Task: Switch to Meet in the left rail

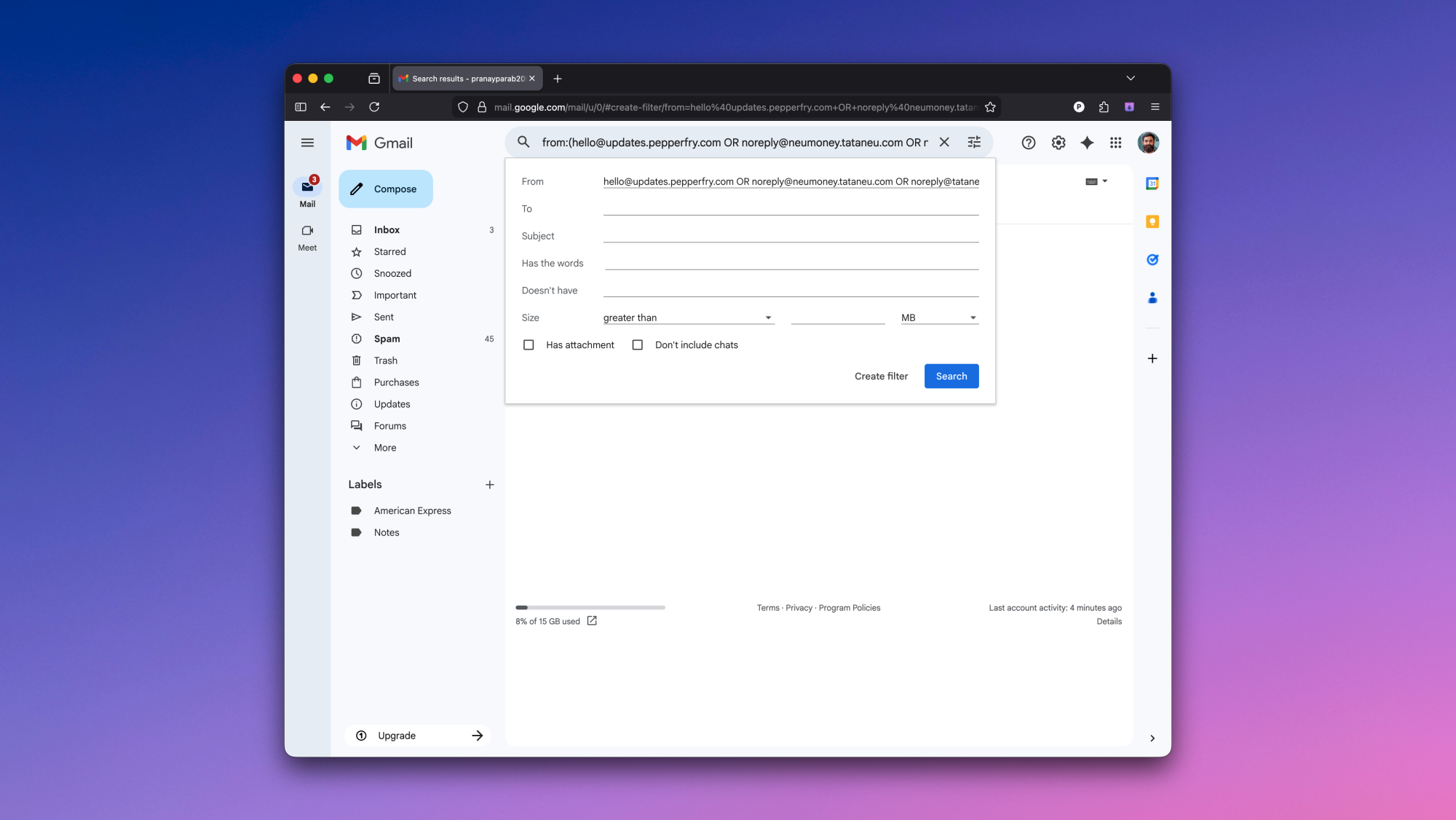Action: point(306,236)
